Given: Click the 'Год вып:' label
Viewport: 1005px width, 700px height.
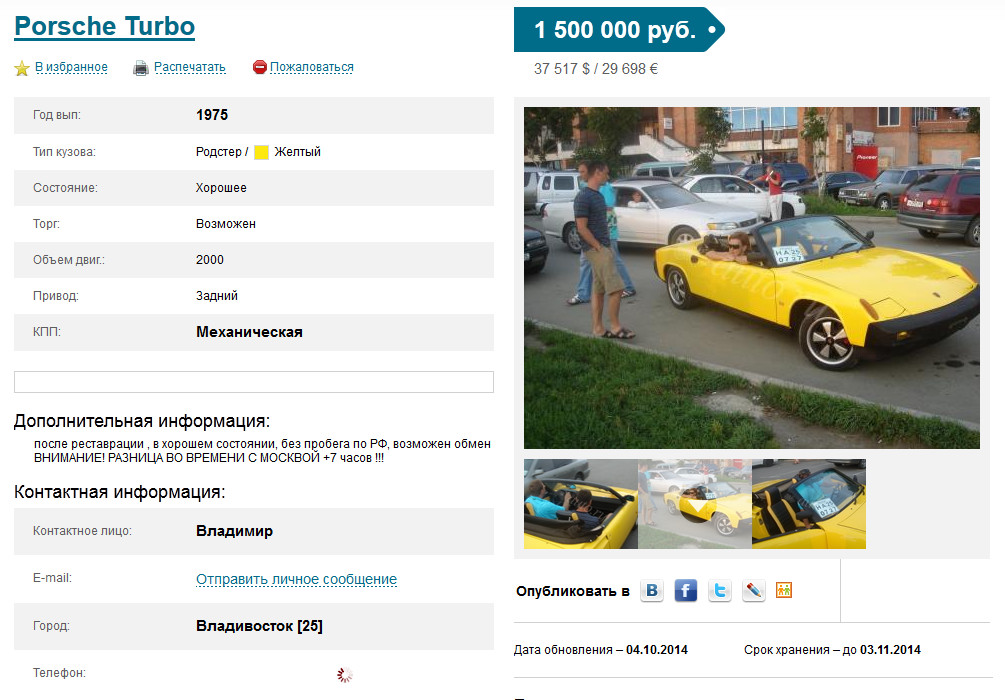Looking at the screenshot, I should click(x=57, y=115).
